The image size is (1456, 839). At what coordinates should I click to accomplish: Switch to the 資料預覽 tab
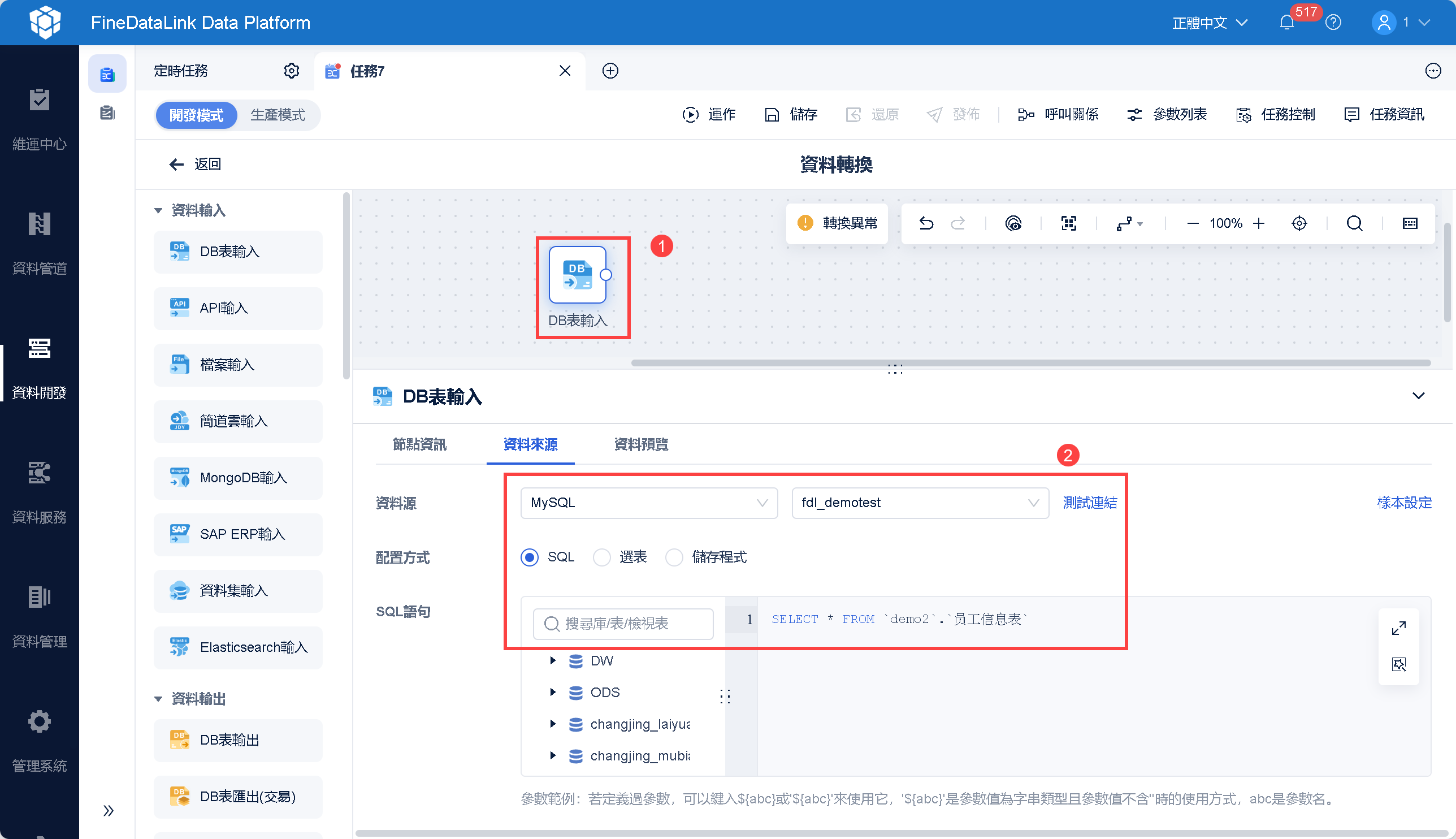coord(641,444)
